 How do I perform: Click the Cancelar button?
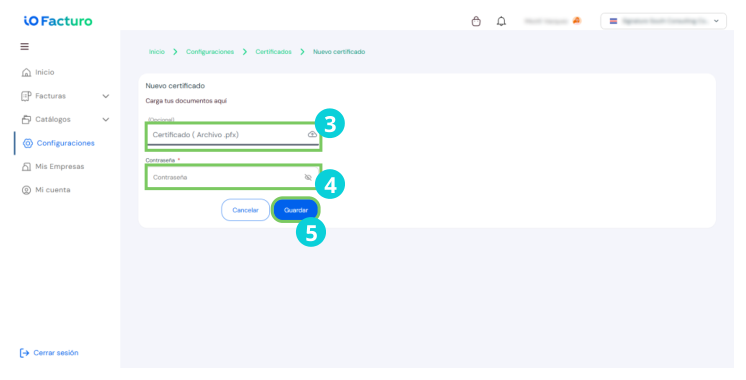[245, 210]
